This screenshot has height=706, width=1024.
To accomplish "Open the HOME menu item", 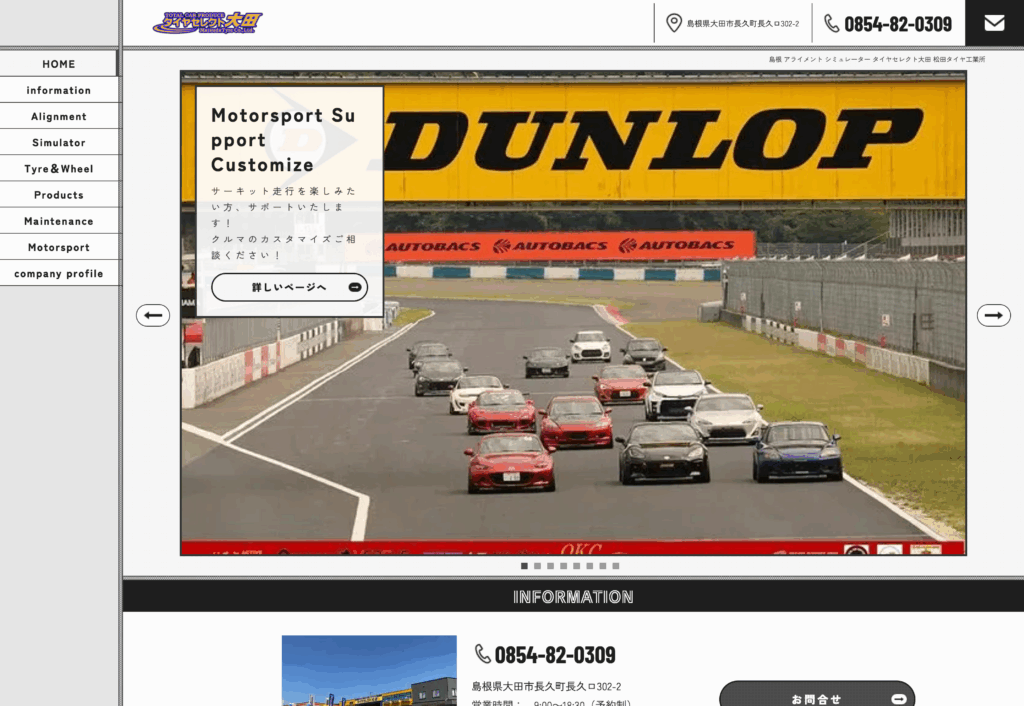I will pos(59,64).
